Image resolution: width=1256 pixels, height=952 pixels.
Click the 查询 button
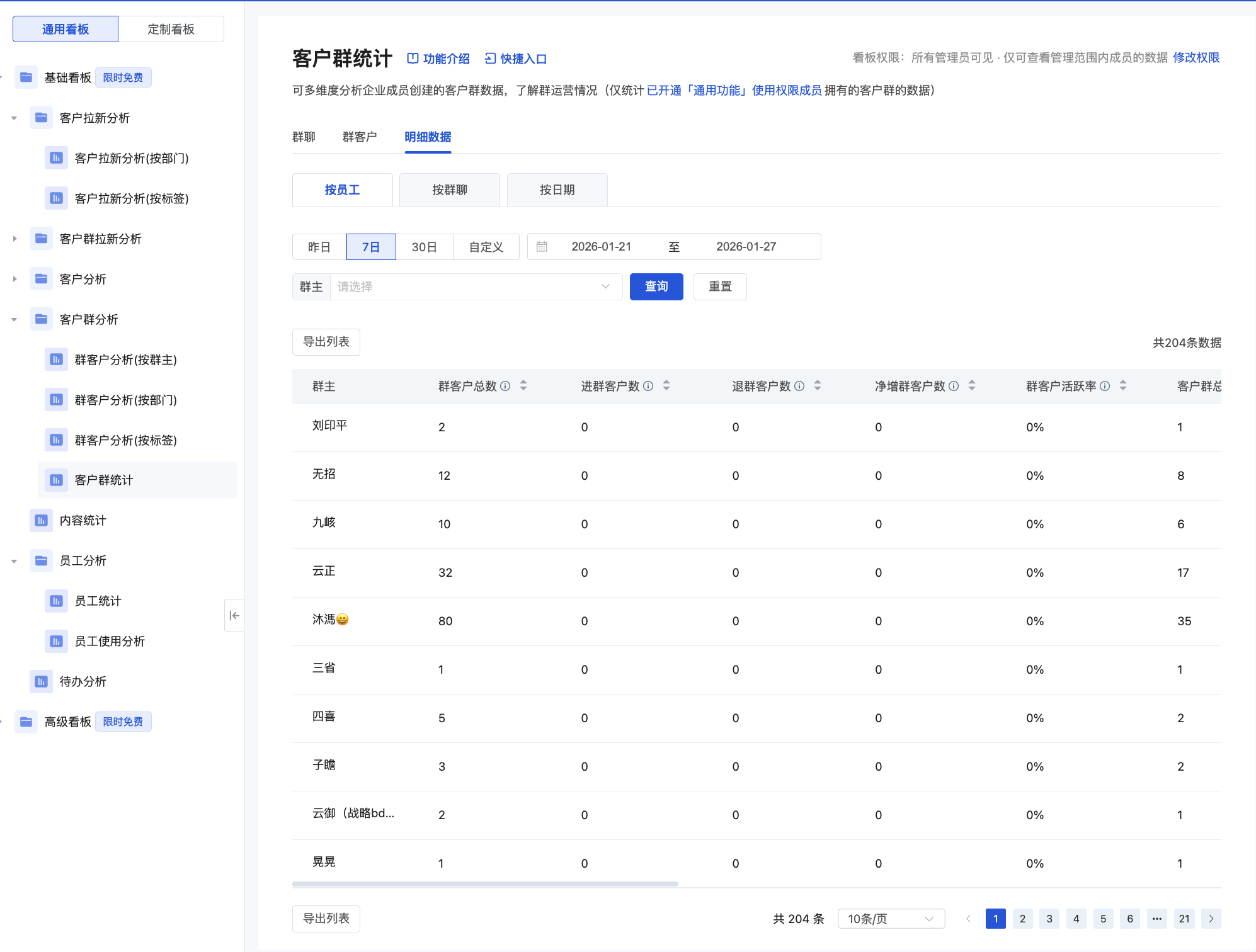656,286
